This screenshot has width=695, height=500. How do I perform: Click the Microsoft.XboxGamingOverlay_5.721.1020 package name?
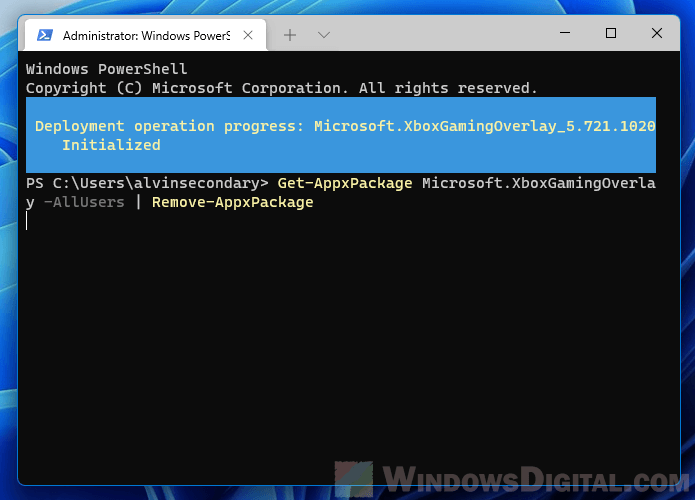[485, 126]
